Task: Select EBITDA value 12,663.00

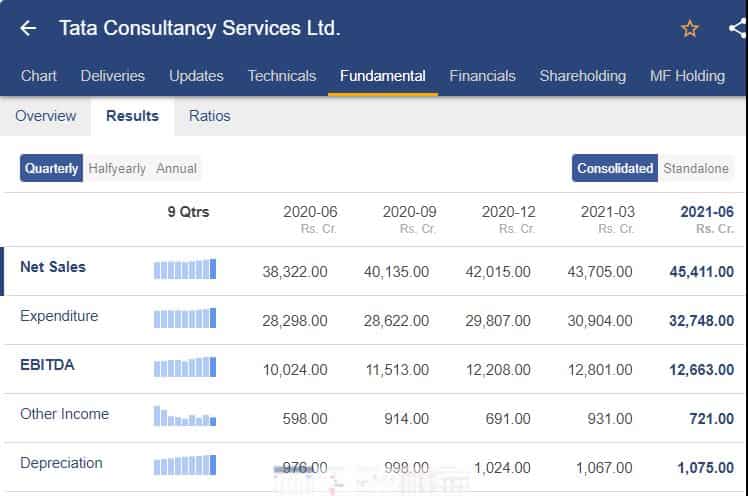Action: click(702, 370)
